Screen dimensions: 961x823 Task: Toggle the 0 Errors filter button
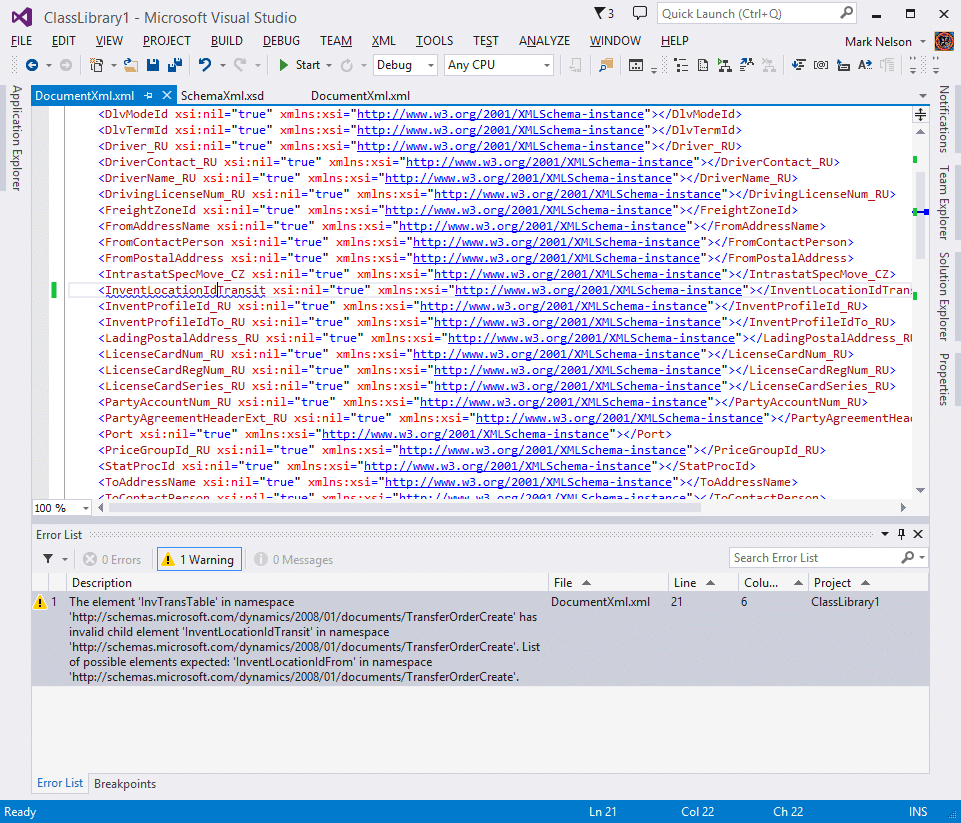(110, 559)
